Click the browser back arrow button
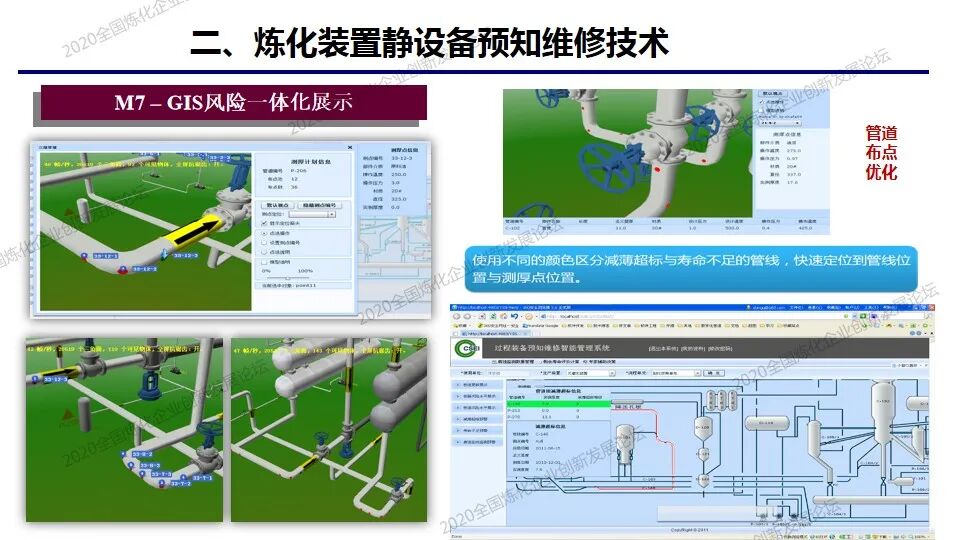This screenshot has width=960, height=540. [457, 317]
